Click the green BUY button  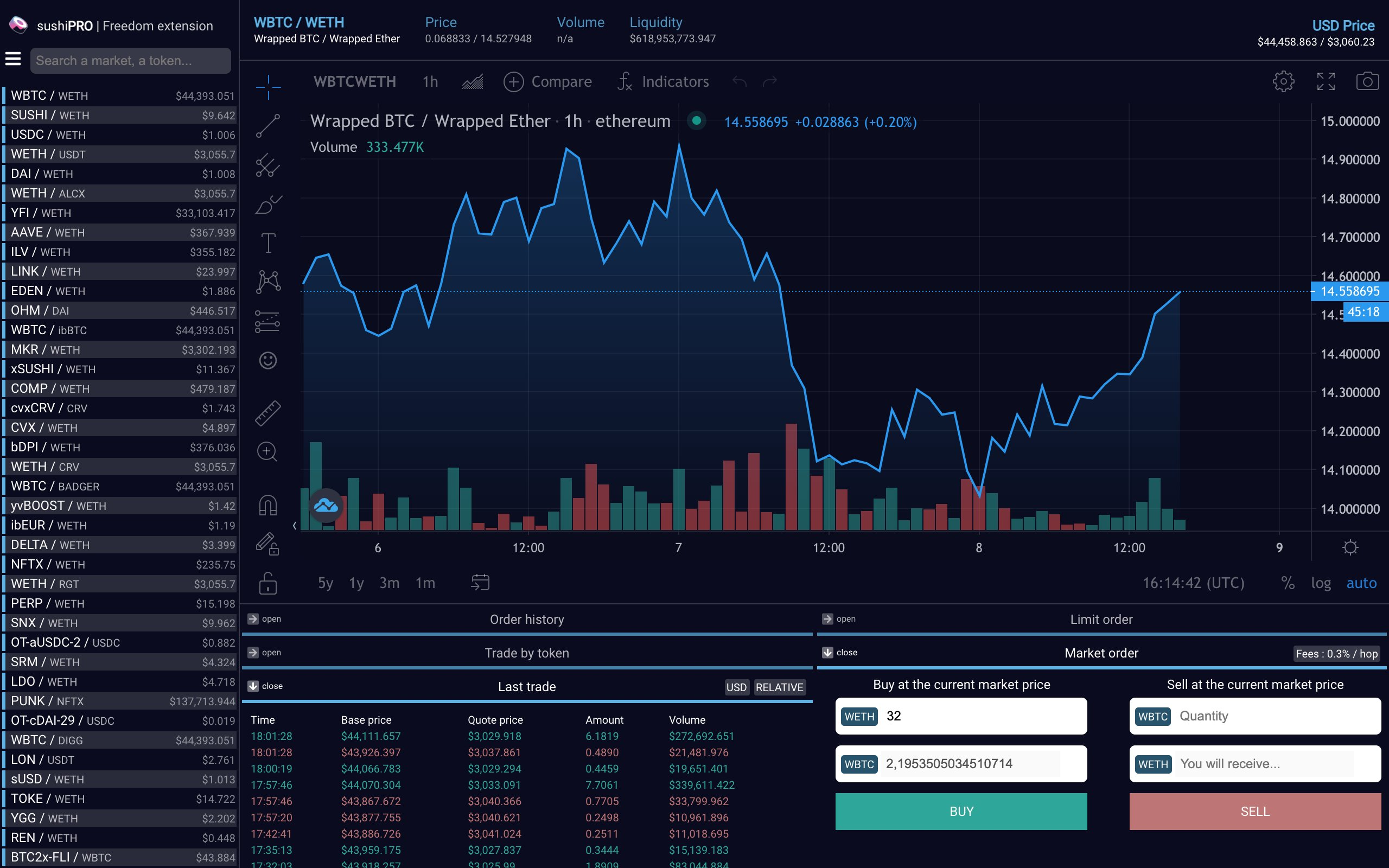961,811
